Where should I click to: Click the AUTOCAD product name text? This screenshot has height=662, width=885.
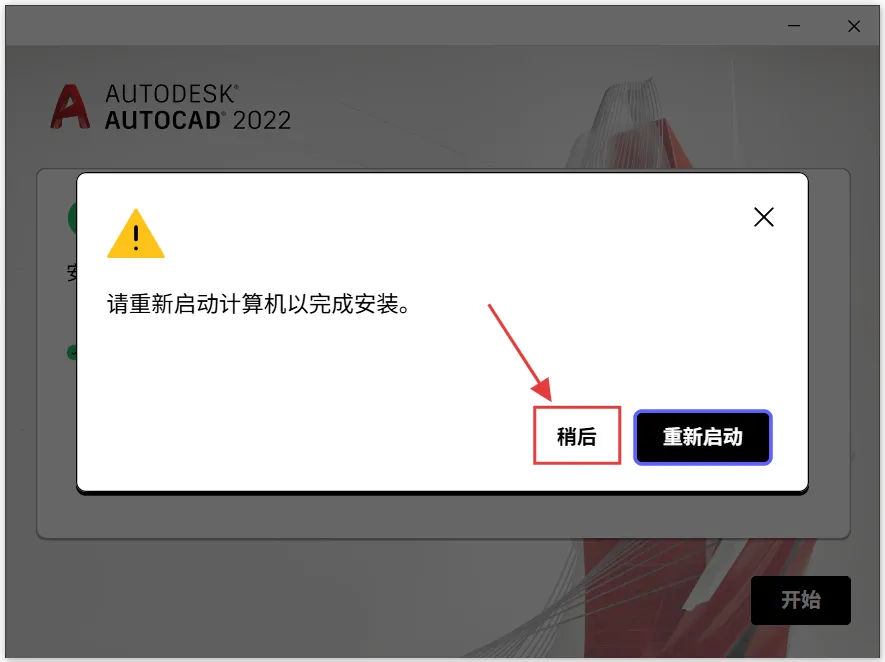pyautogui.click(x=164, y=120)
